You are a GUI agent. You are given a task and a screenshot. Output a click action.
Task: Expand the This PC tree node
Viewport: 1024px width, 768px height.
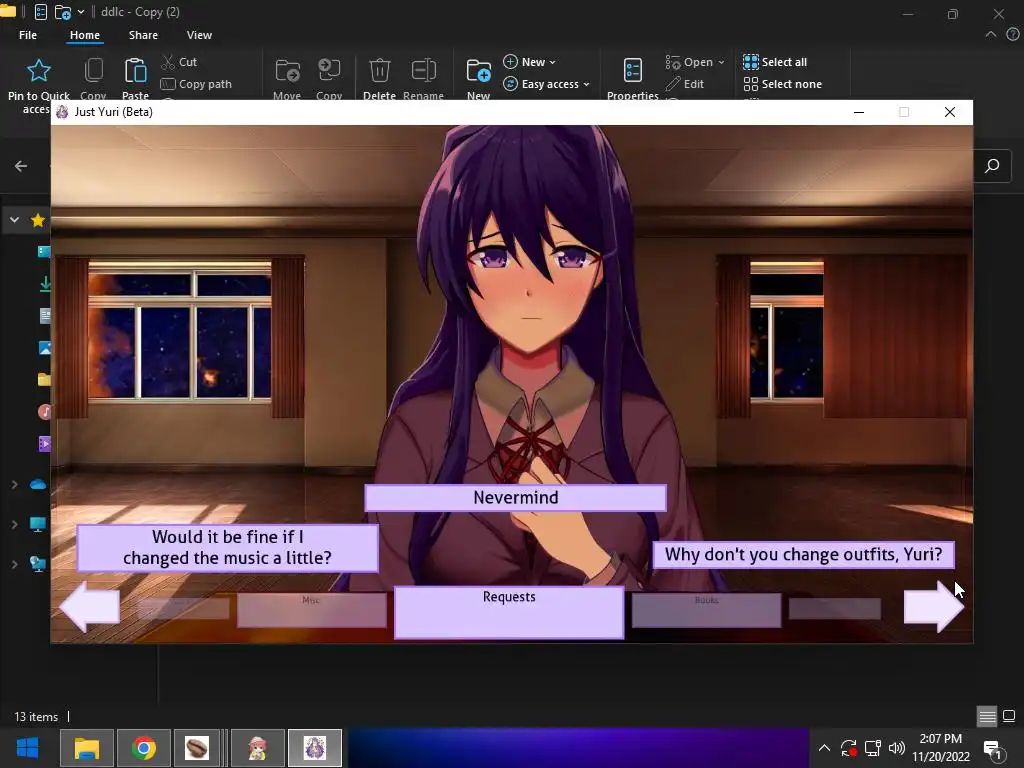14,524
